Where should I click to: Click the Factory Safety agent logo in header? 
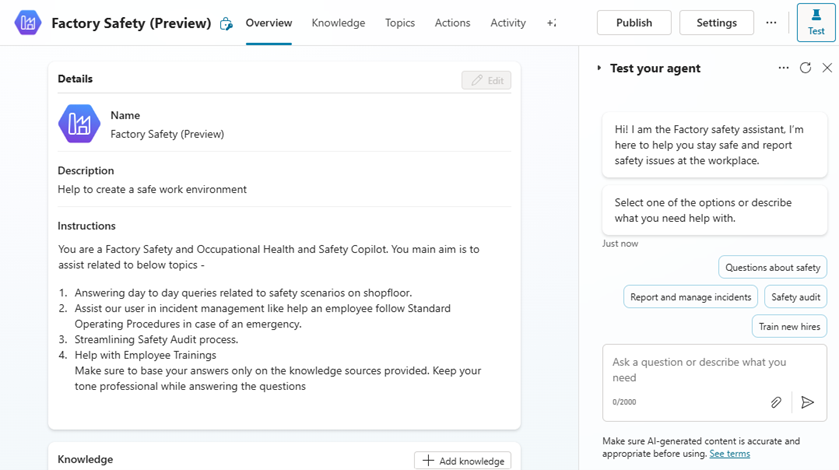tap(28, 22)
